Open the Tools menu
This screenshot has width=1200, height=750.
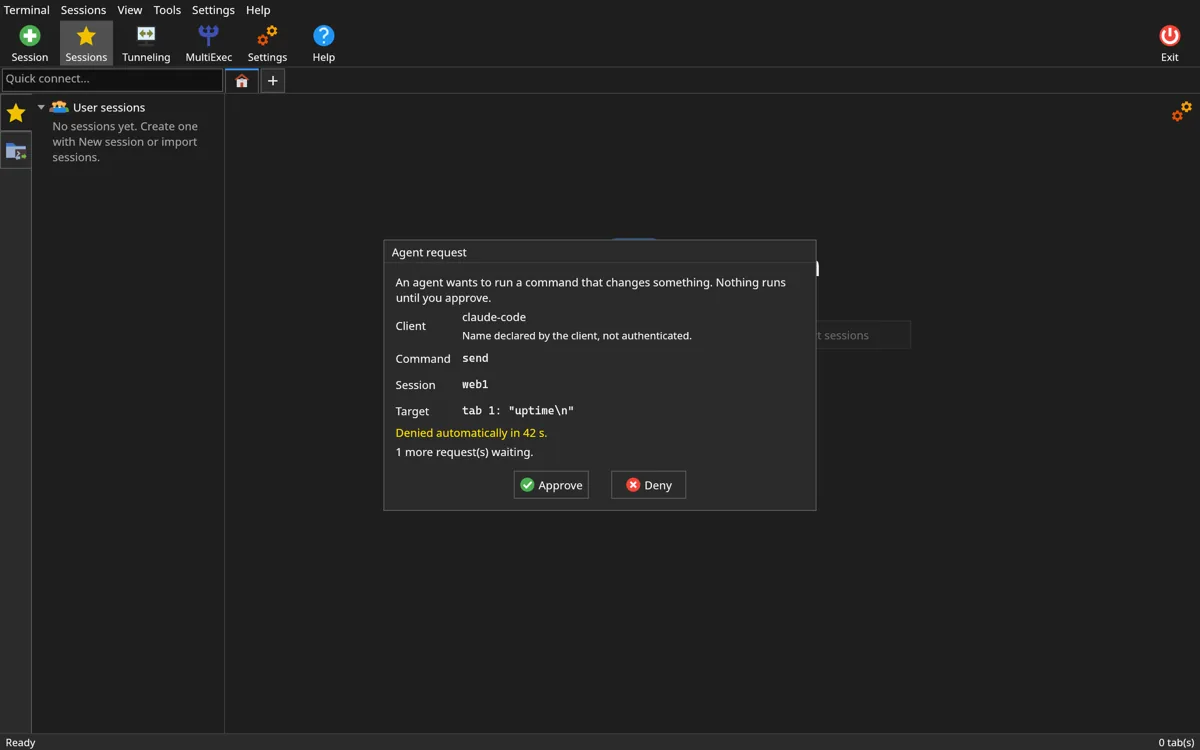pos(167,10)
